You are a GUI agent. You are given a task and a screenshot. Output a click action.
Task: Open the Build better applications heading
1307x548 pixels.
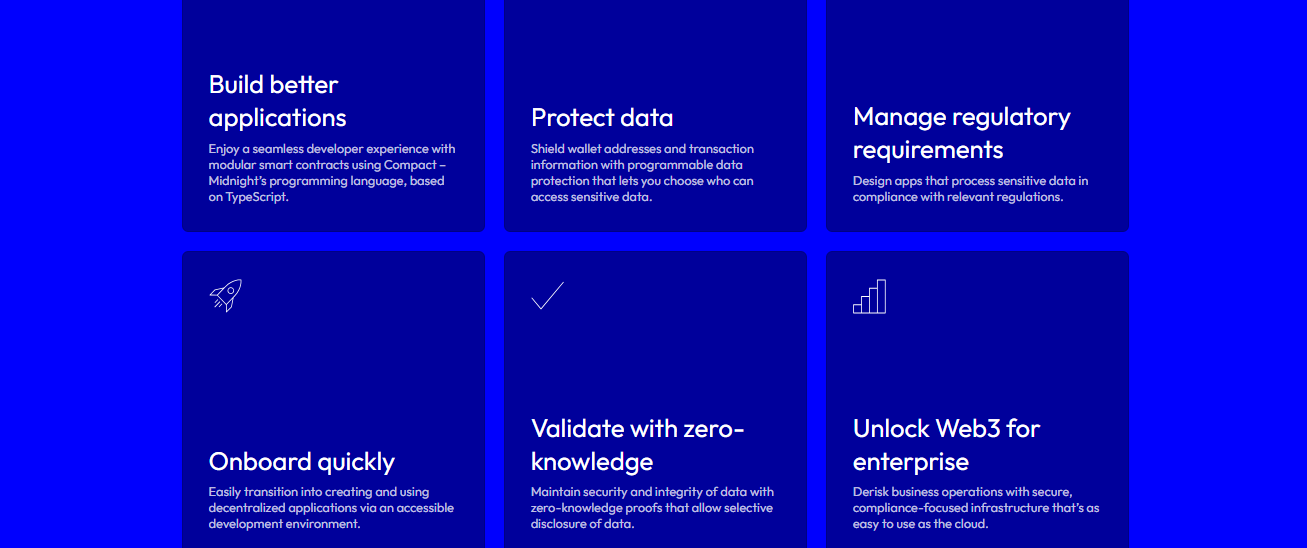pyautogui.click(x=277, y=100)
